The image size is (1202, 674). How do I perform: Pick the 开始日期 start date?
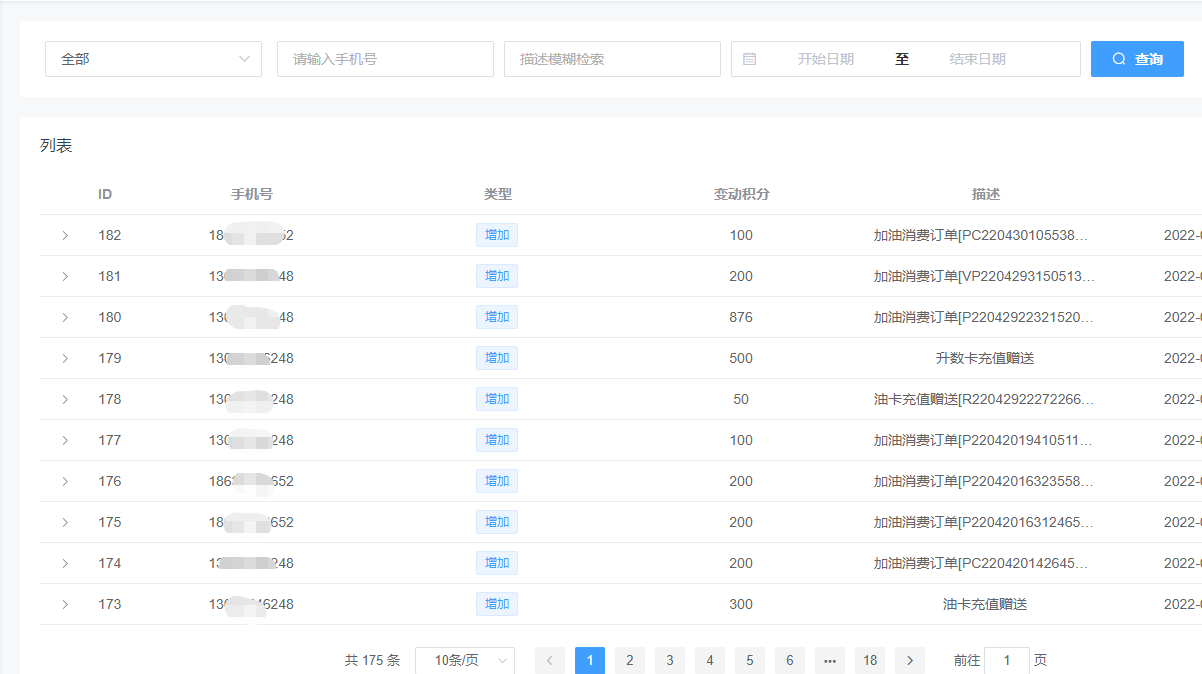click(825, 59)
